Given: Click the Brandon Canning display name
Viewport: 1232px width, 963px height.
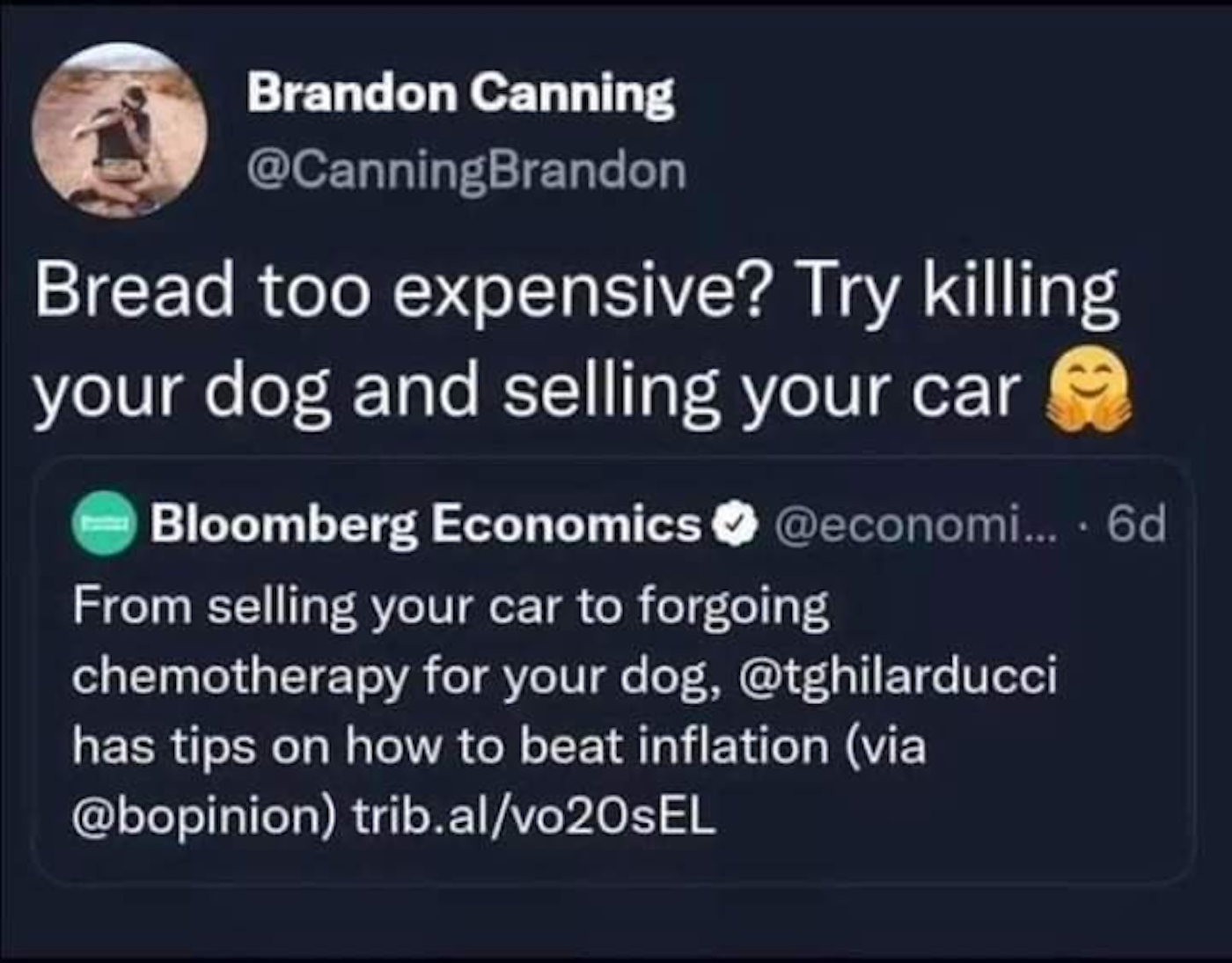Looking at the screenshot, I should coord(460,93).
